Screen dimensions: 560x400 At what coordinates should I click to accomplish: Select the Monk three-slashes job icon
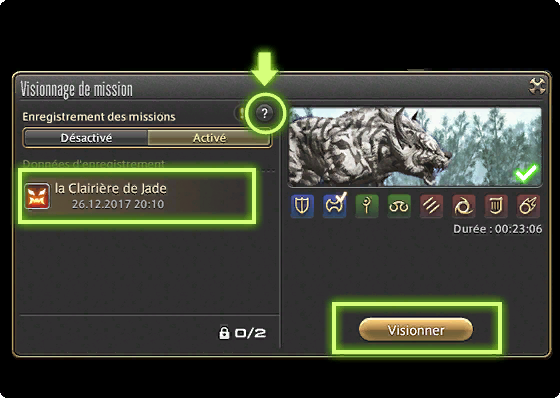(431, 206)
